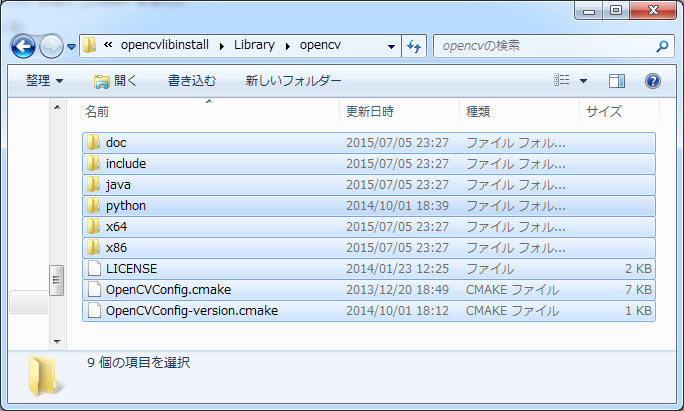This screenshot has width=684, height=411.
Task: Select the OpenCVConfig-version.cmake file name
Action: point(192,311)
